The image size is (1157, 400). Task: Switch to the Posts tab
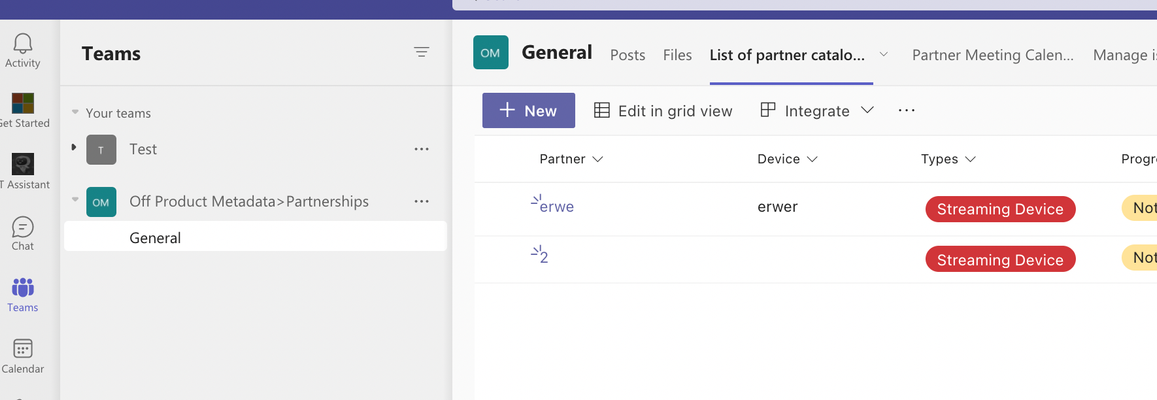[627, 55]
